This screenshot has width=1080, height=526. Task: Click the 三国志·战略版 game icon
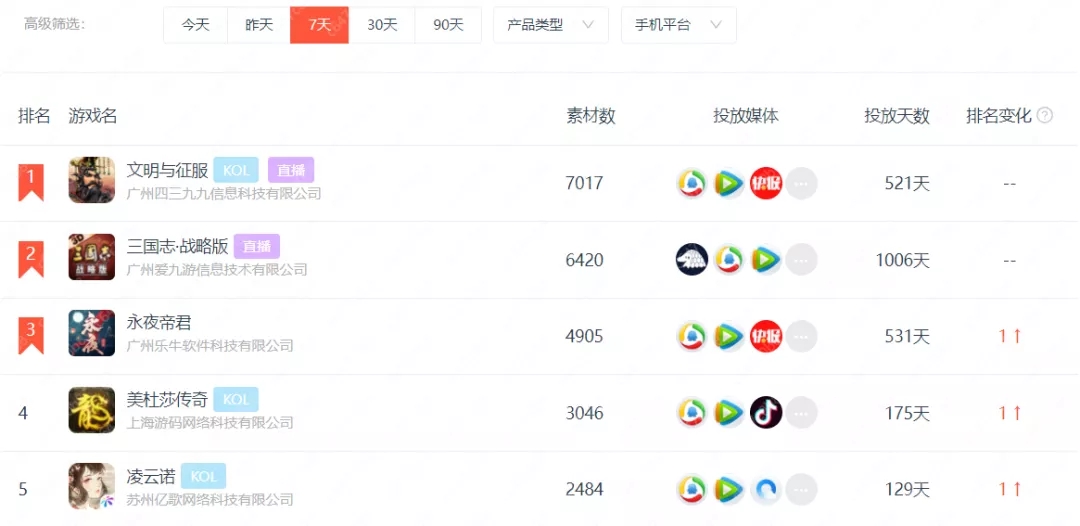(92, 257)
